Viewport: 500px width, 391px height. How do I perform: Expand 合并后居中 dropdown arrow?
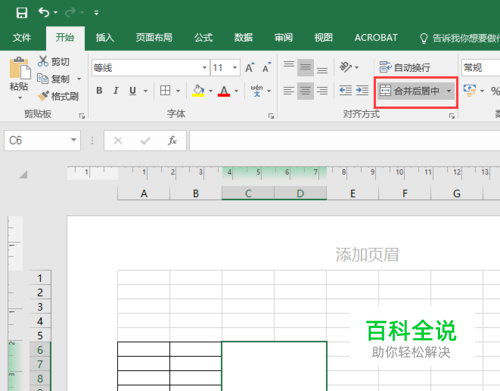click(449, 91)
